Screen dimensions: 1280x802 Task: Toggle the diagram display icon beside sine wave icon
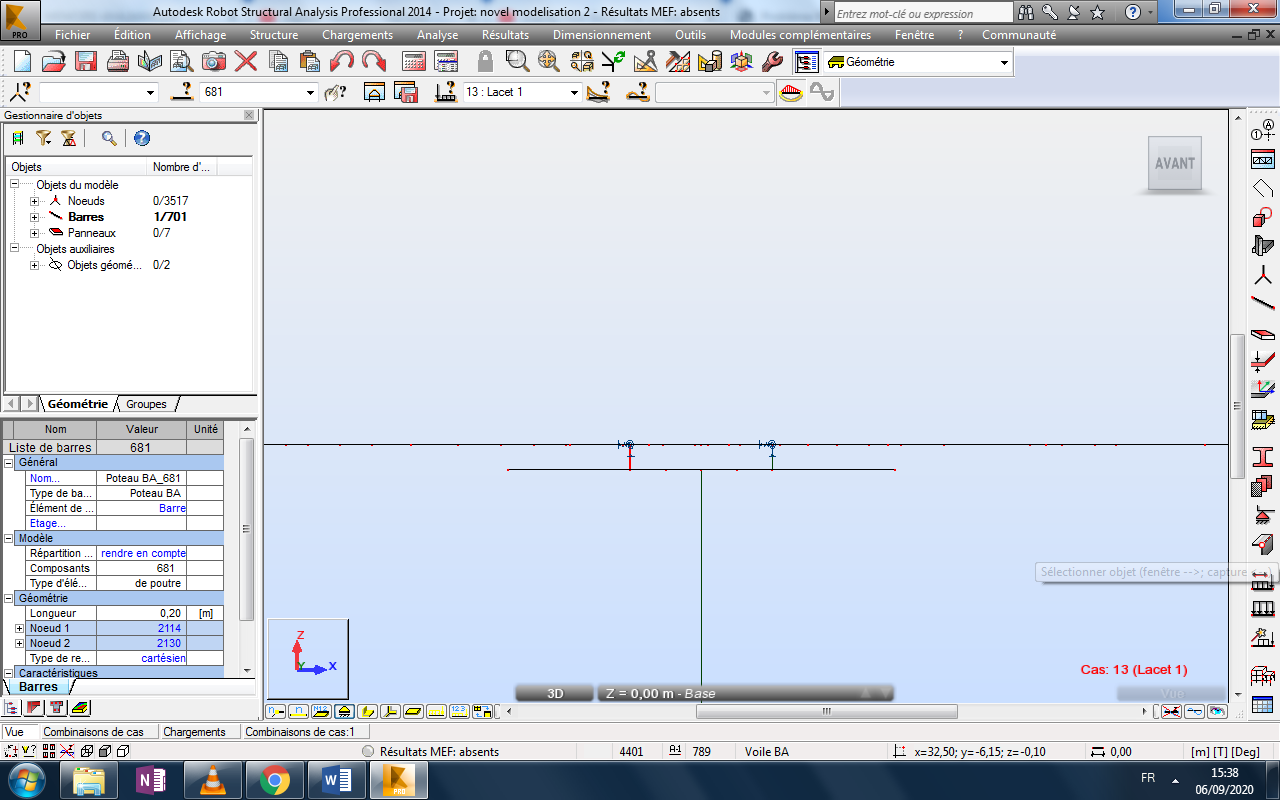(791, 92)
